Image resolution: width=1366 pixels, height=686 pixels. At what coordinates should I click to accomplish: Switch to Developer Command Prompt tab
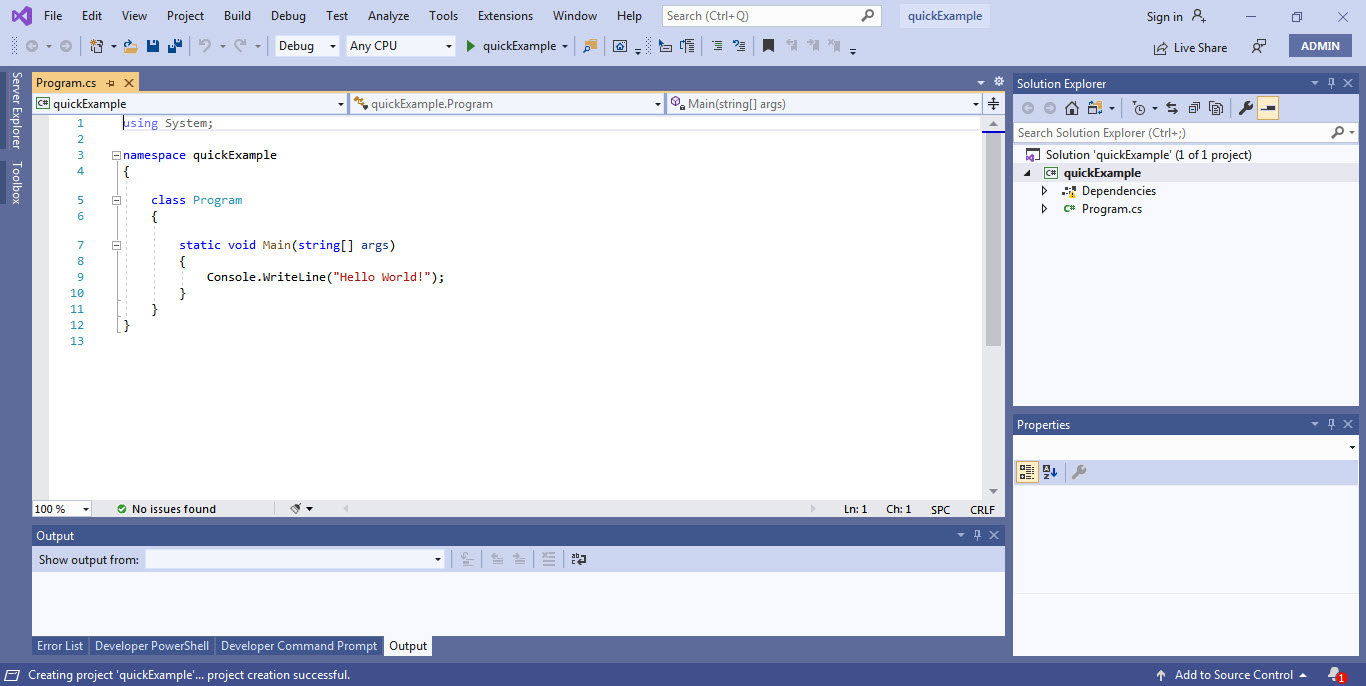[x=299, y=646]
